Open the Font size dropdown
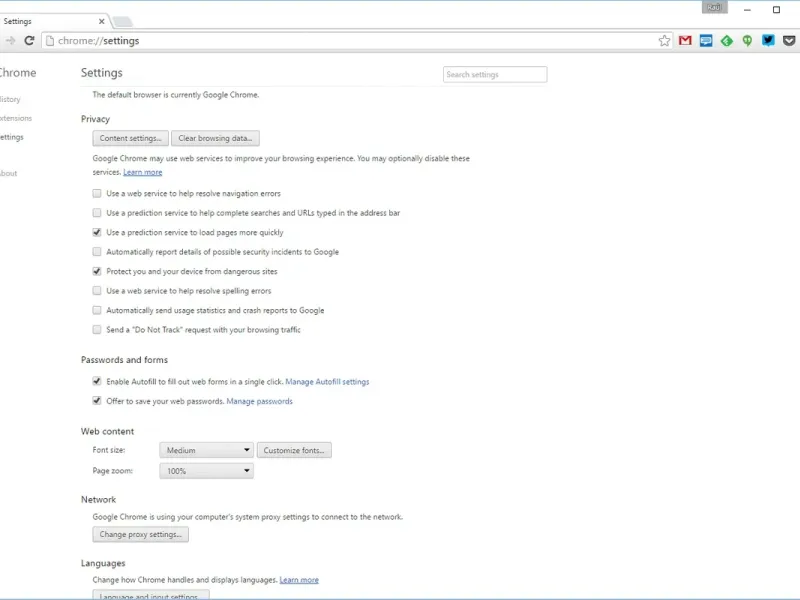Screen dimensions: 800x600 206,450
